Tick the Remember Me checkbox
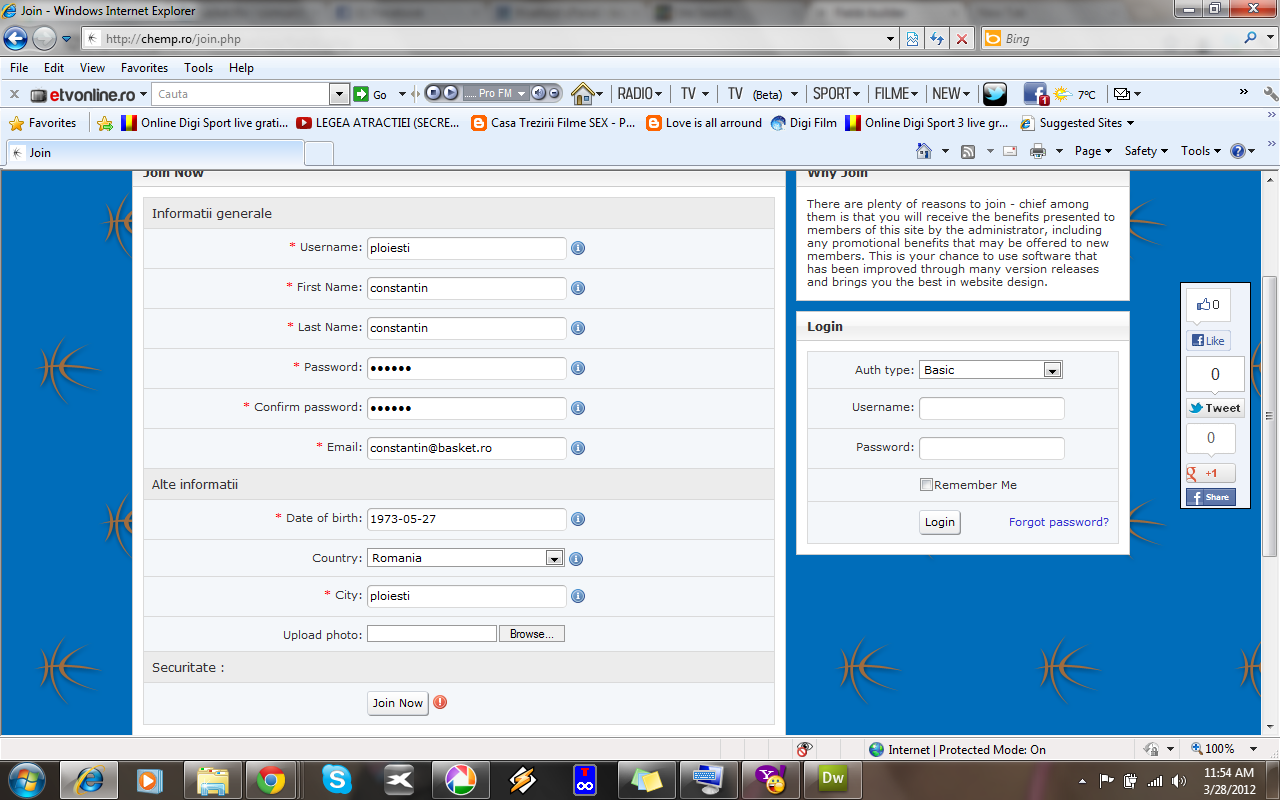Image resolution: width=1280 pixels, height=800 pixels. [x=926, y=485]
